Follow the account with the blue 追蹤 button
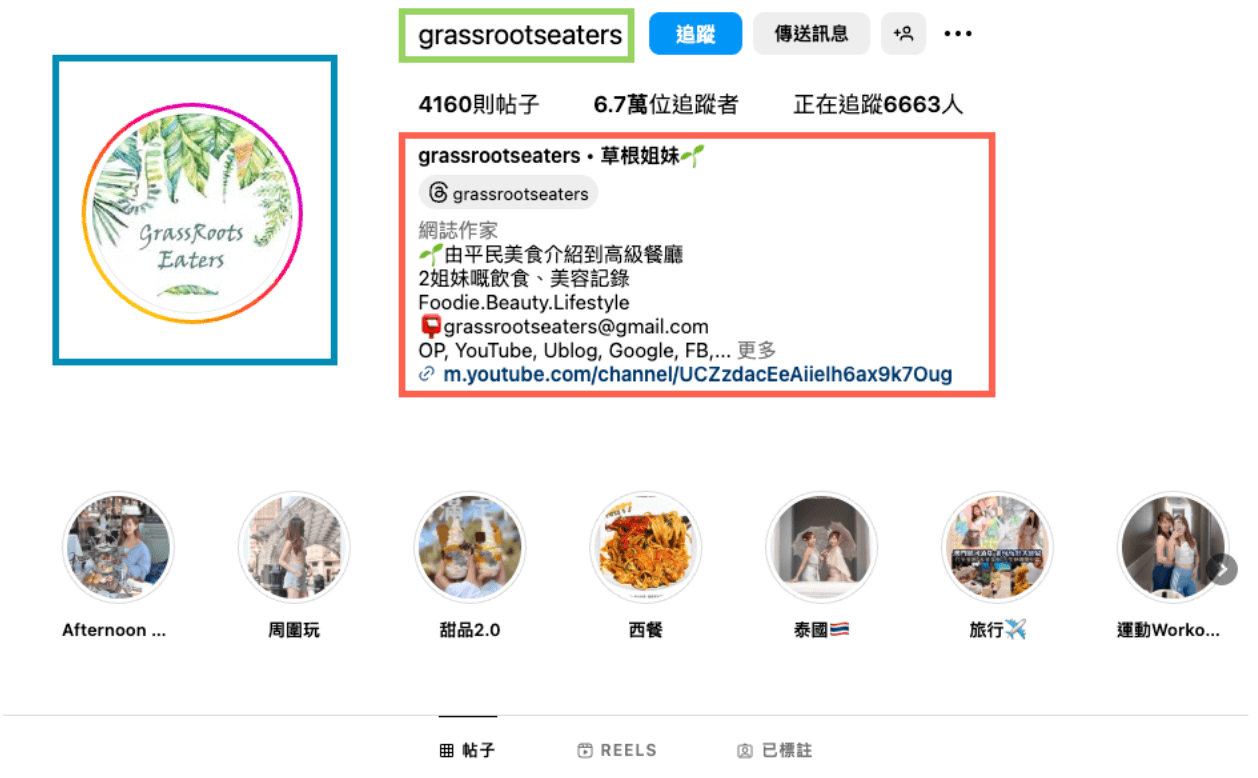The width and height of the screenshot is (1258, 778). coord(695,34)
